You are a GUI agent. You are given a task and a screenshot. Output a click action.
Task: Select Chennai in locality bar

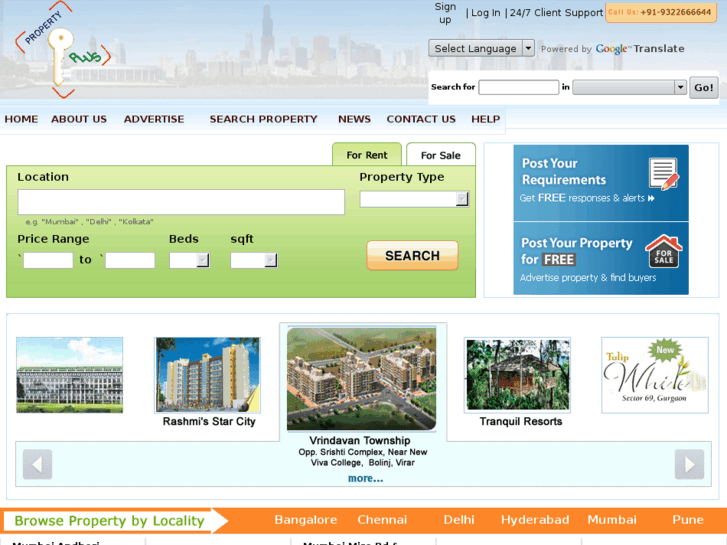coord(382,519)
